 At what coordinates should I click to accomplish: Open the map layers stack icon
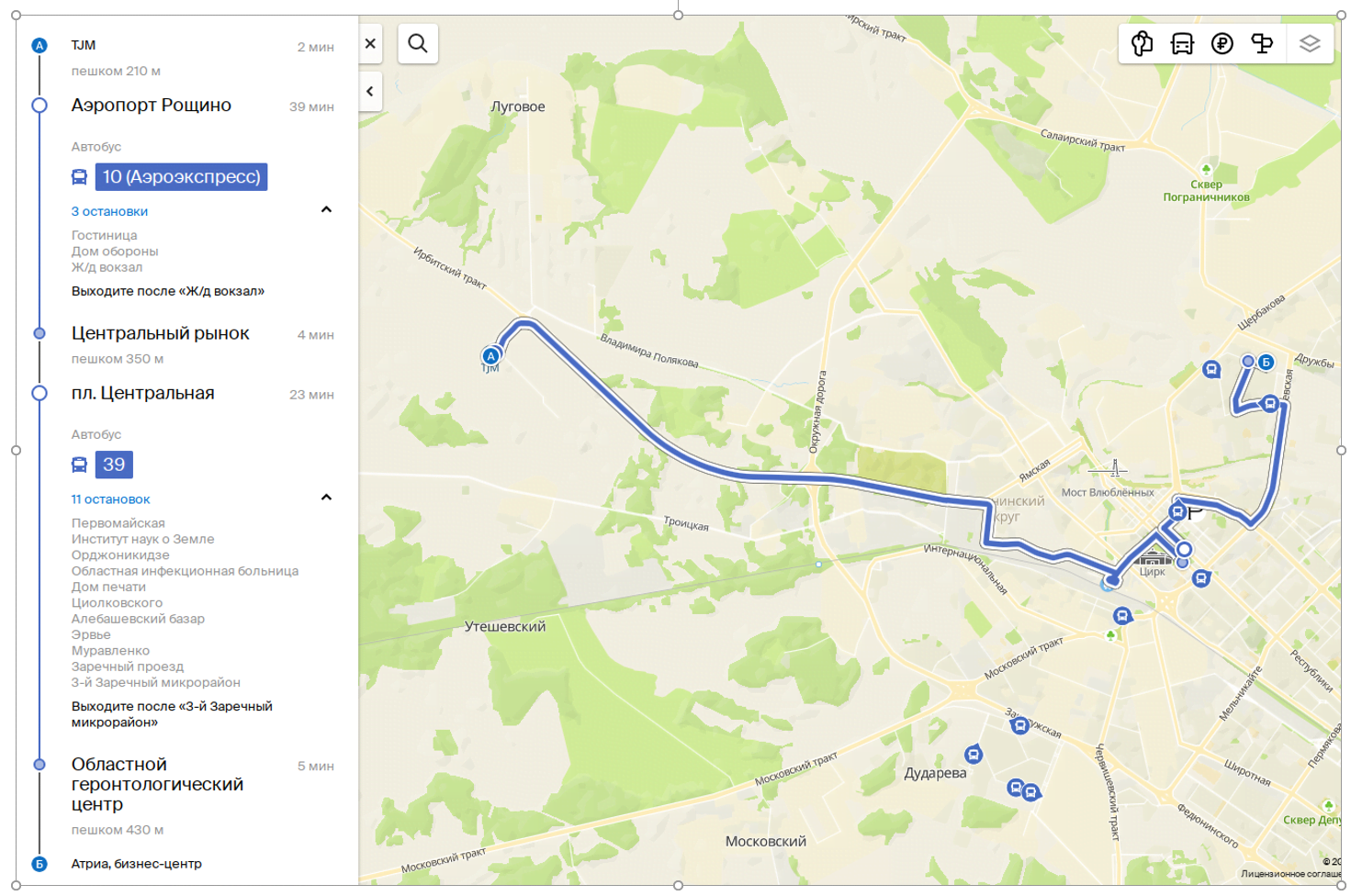[1310, 44]
